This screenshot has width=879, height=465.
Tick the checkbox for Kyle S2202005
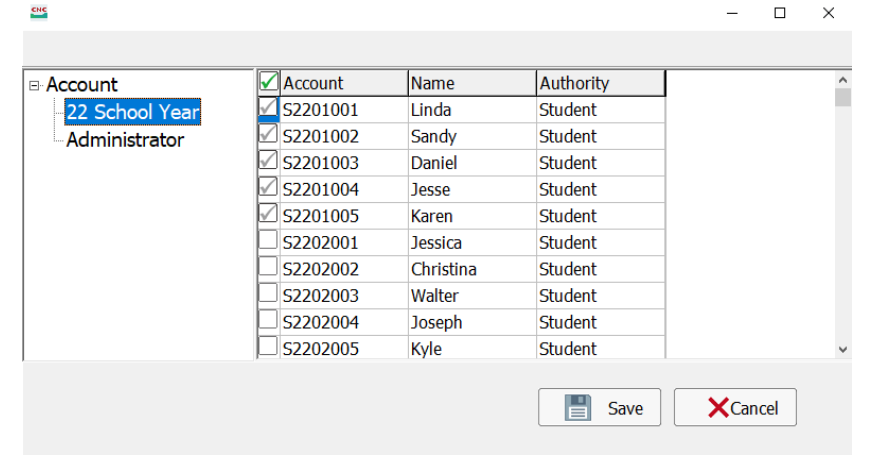[x=268, y=346]
